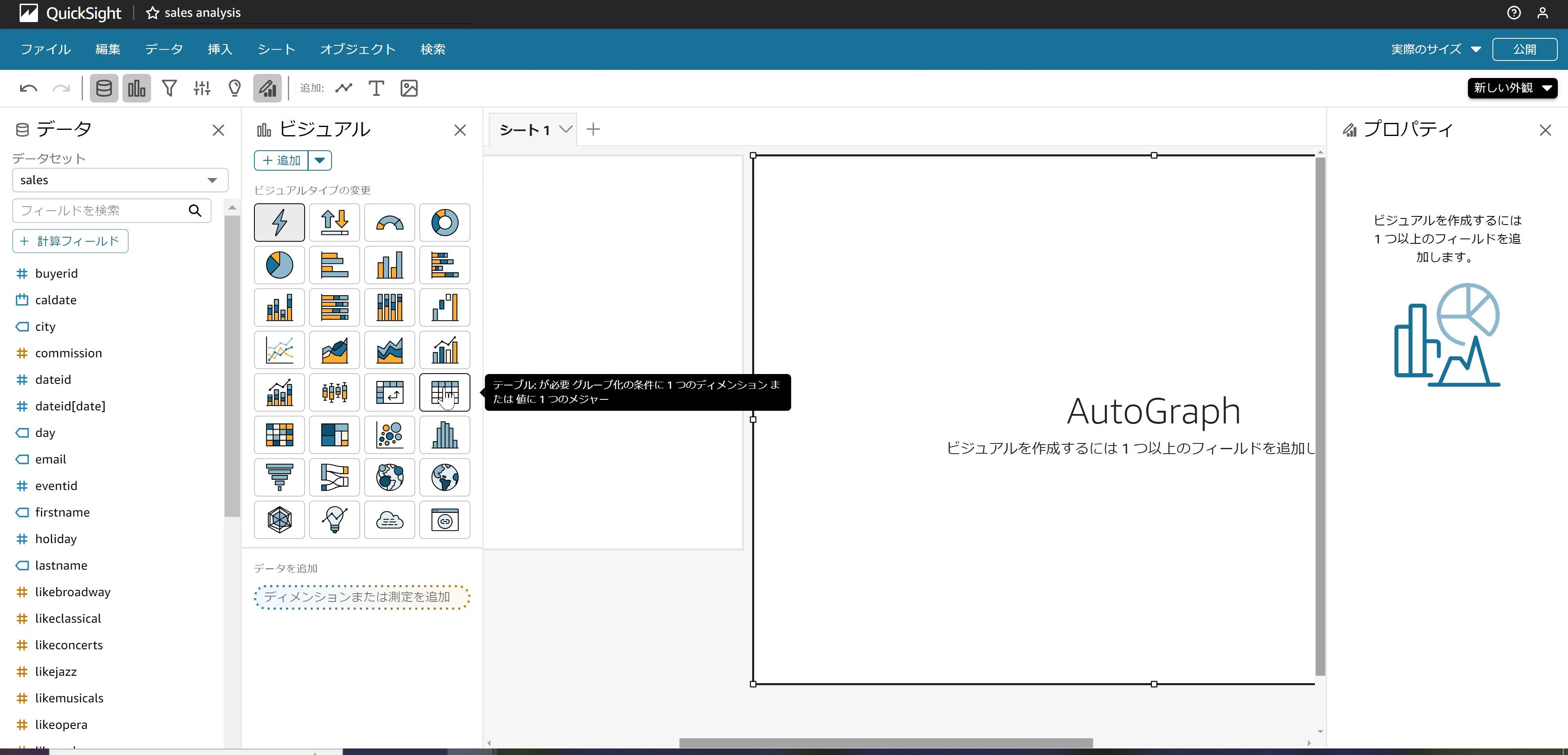Viewport: 1568px width, 755px height.
Task: Toggle the properties panel toolbar button
Action: 267,88
